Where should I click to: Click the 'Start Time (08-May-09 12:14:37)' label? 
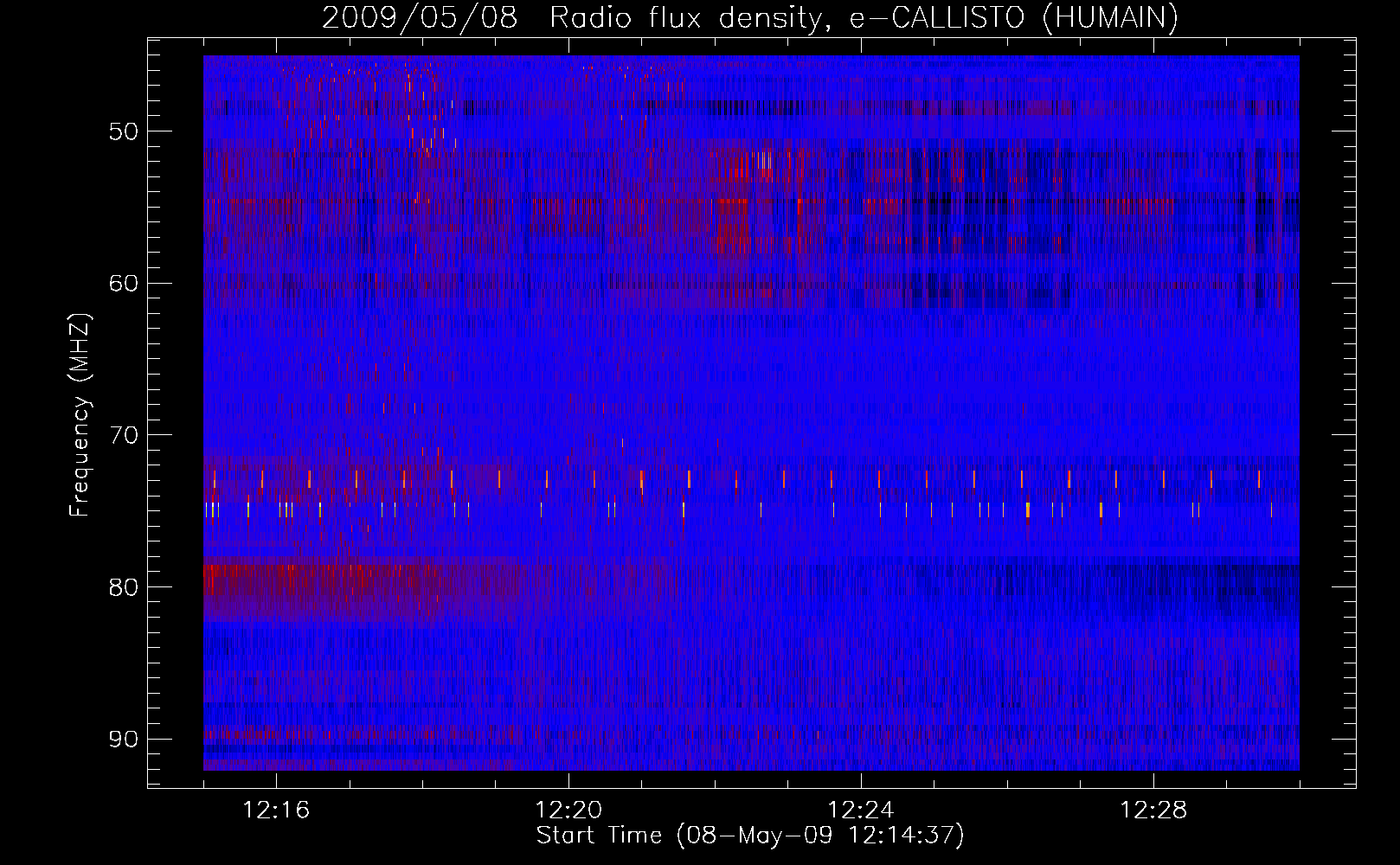pos(749,836)
